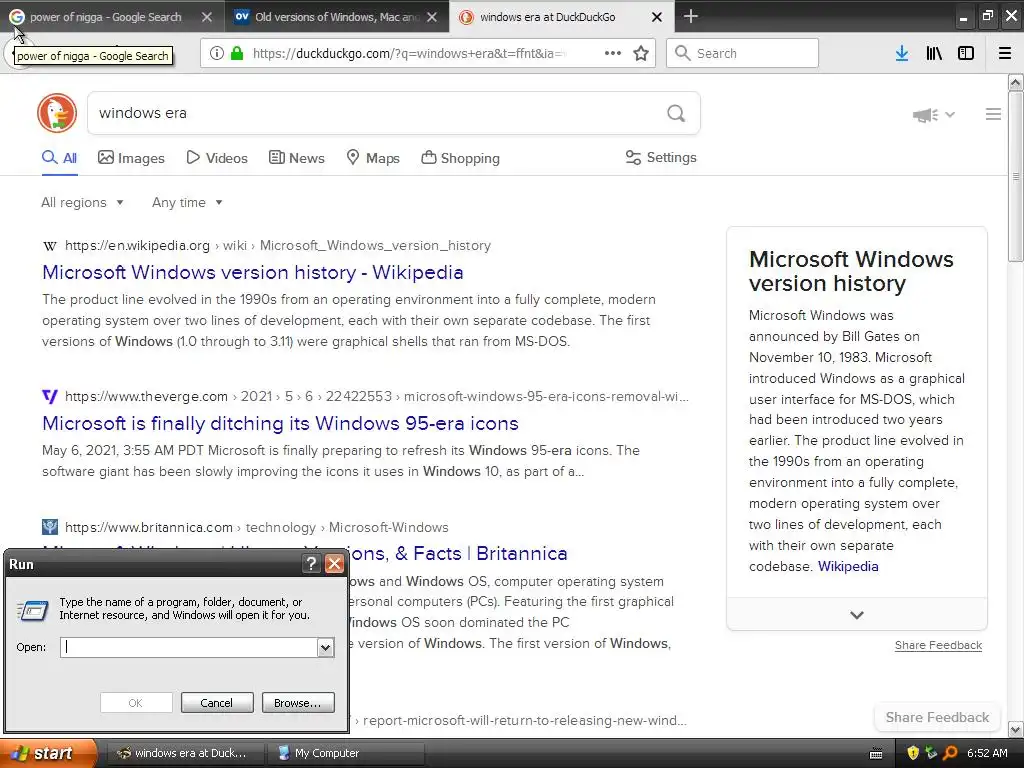Click the magnifier search icon in DuckDuckGo box
Image resolution: width=1024 pixels, height=768 pixels.
click(x=676, y=114)
